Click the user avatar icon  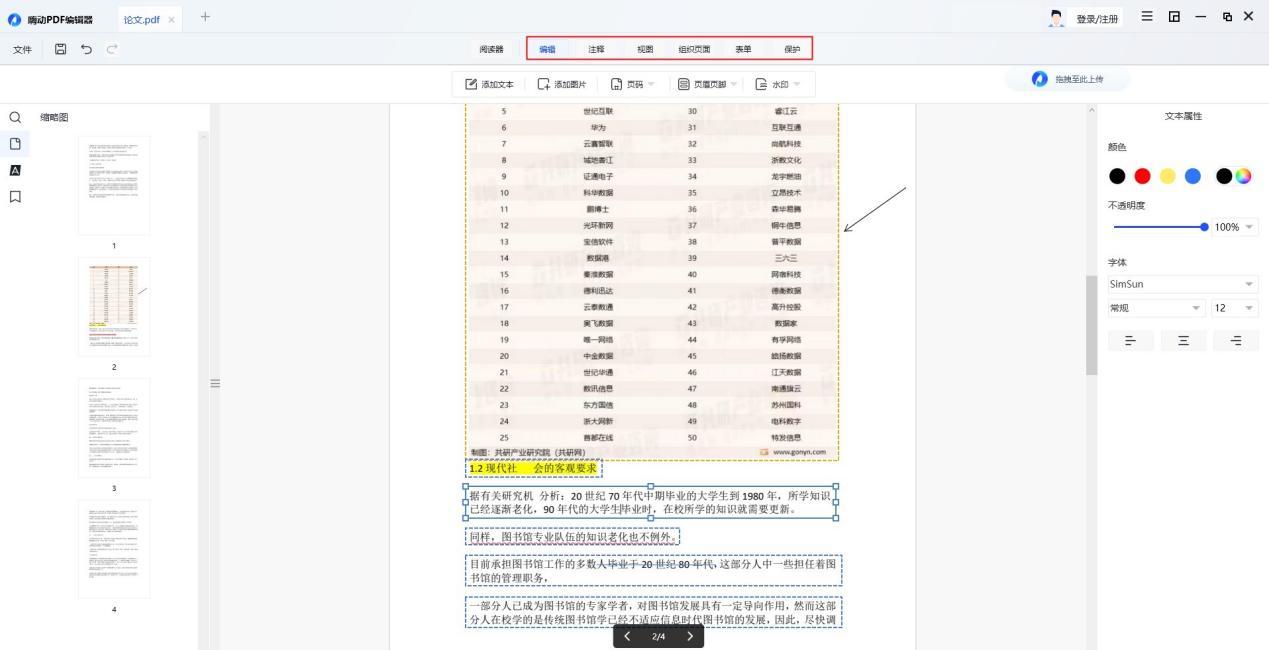click(1057, 18)
